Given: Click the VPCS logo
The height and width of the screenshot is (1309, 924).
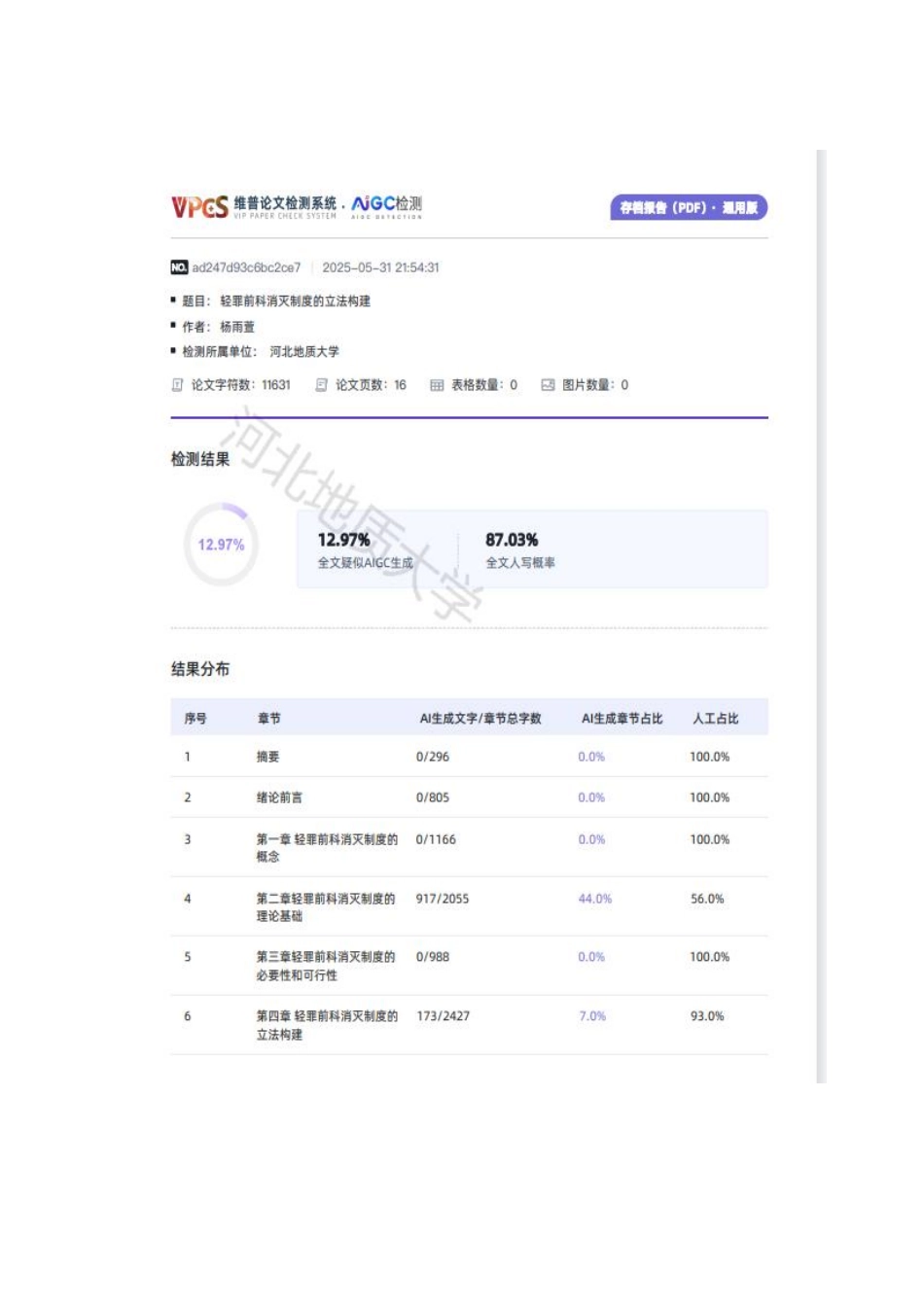Looking at the screenshot, I should pos(199,205).
